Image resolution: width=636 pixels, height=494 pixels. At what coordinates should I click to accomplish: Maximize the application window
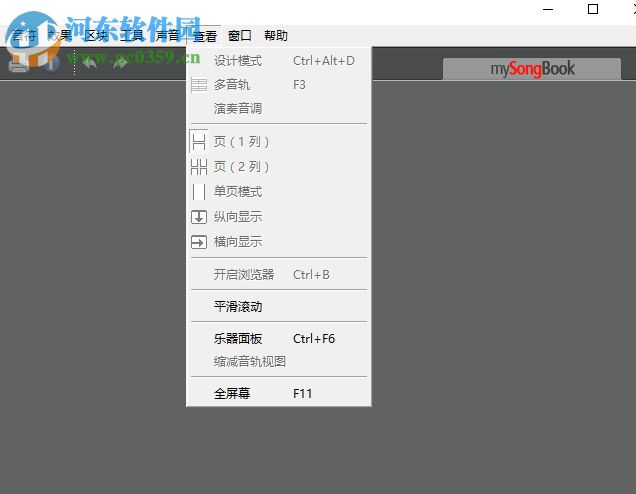593,9
